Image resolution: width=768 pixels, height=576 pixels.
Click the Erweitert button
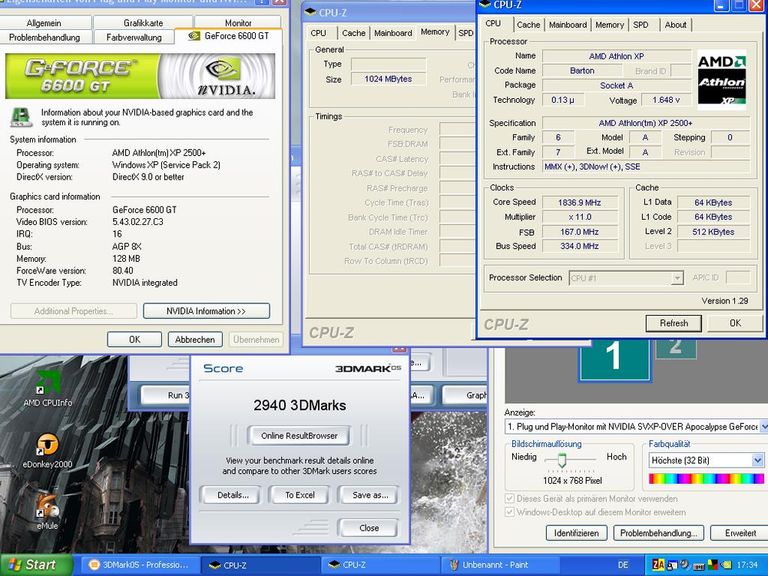pos(740,533)
